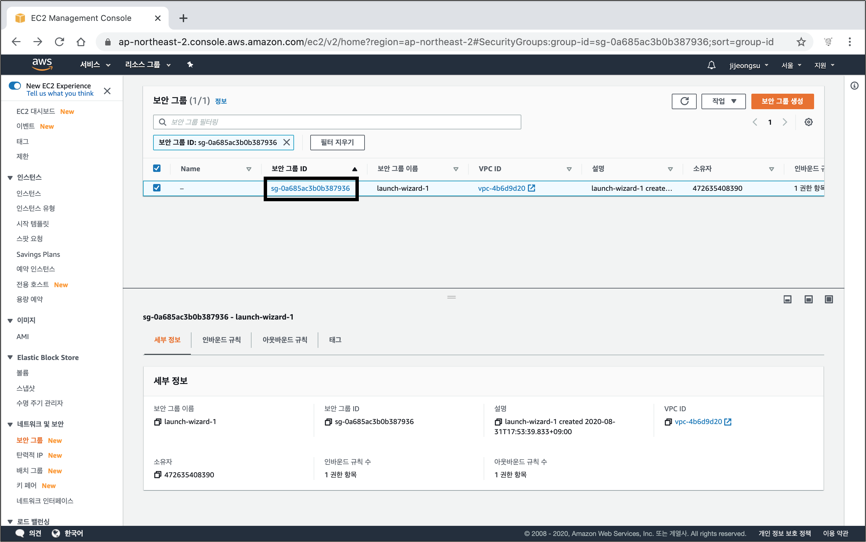Open the 작업 actions dropdown
The width and height of the screenshot is (866, 542).
[724, 101]
